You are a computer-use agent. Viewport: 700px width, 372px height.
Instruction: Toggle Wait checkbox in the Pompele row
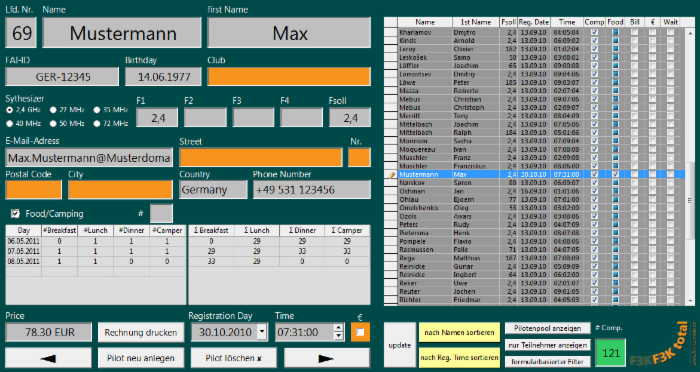coord(670,241)
